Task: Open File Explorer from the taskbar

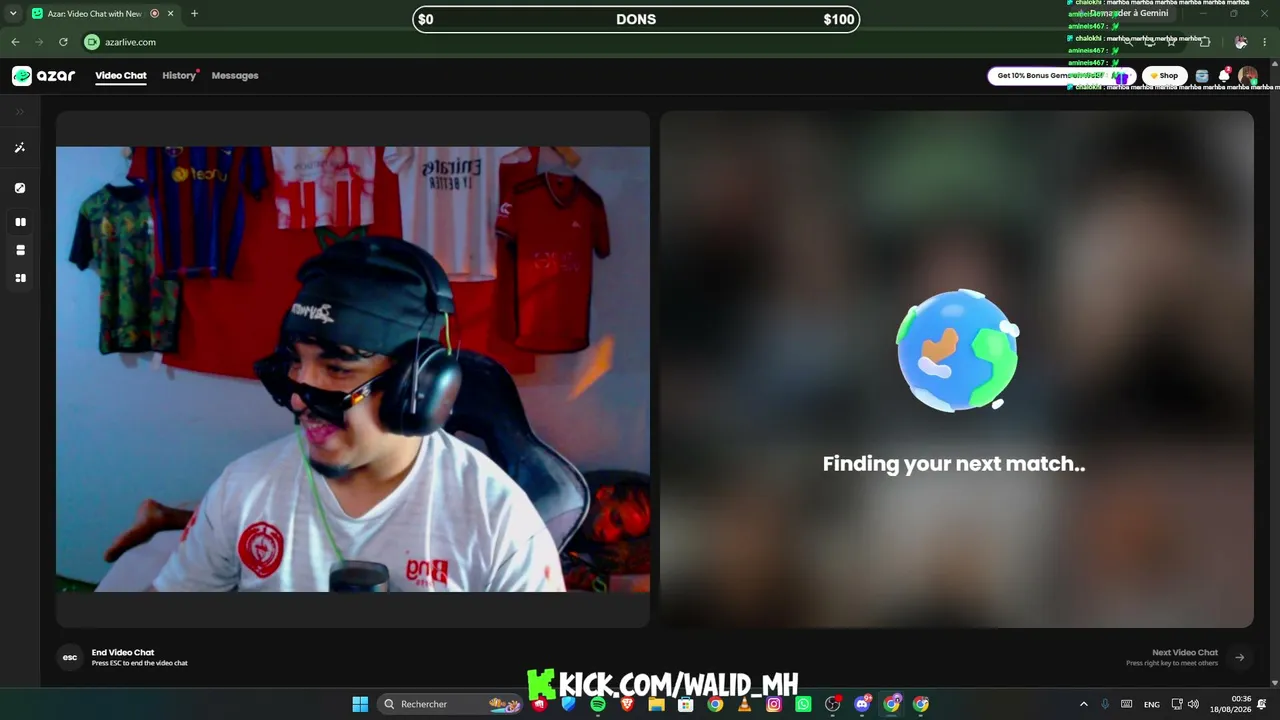Action: pos(656,704)
